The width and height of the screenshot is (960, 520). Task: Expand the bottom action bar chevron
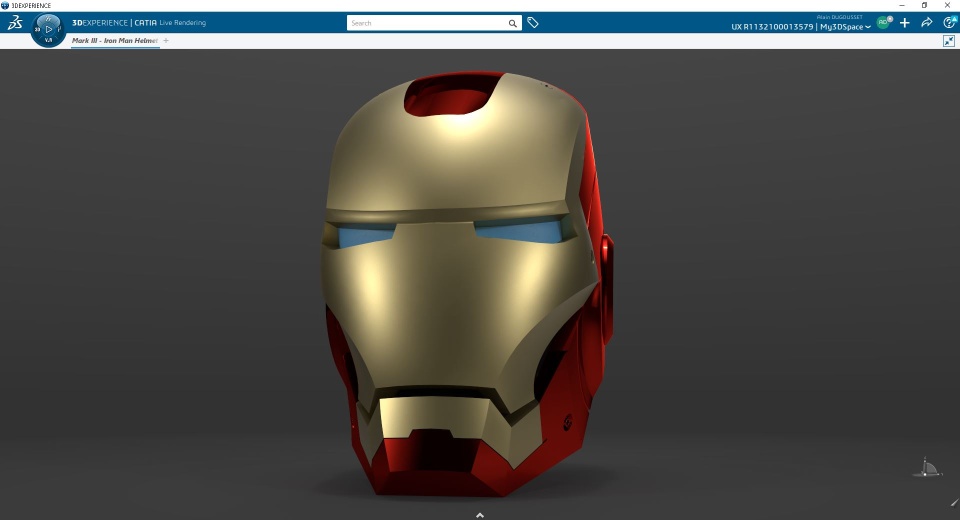[480, 515]
